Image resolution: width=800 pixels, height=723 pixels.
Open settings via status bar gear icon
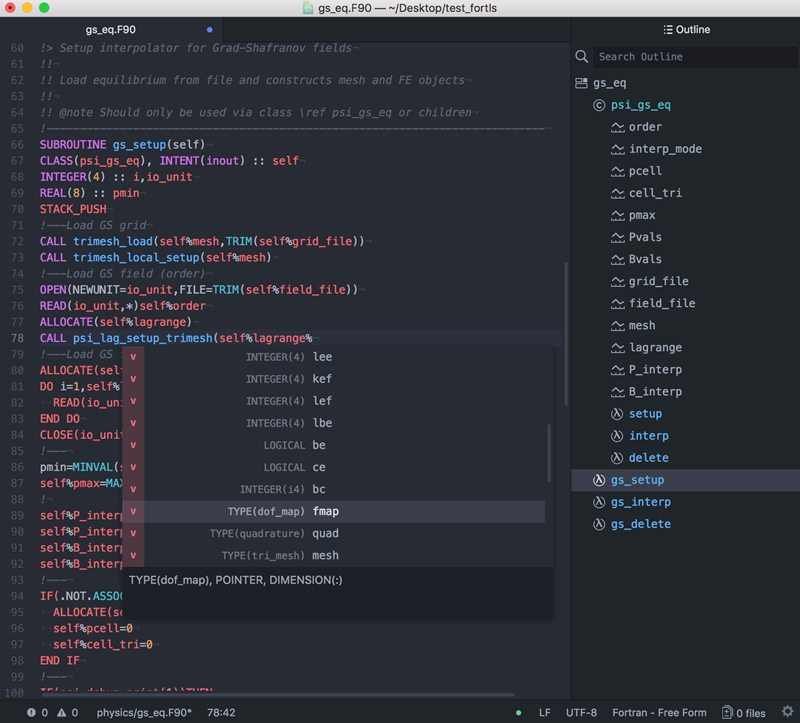pyautogui.click(x=787, y=712)
